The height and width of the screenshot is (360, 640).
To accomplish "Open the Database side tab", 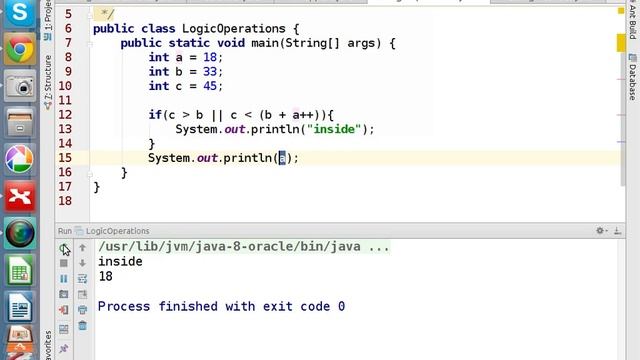I will tap(633, 77).
